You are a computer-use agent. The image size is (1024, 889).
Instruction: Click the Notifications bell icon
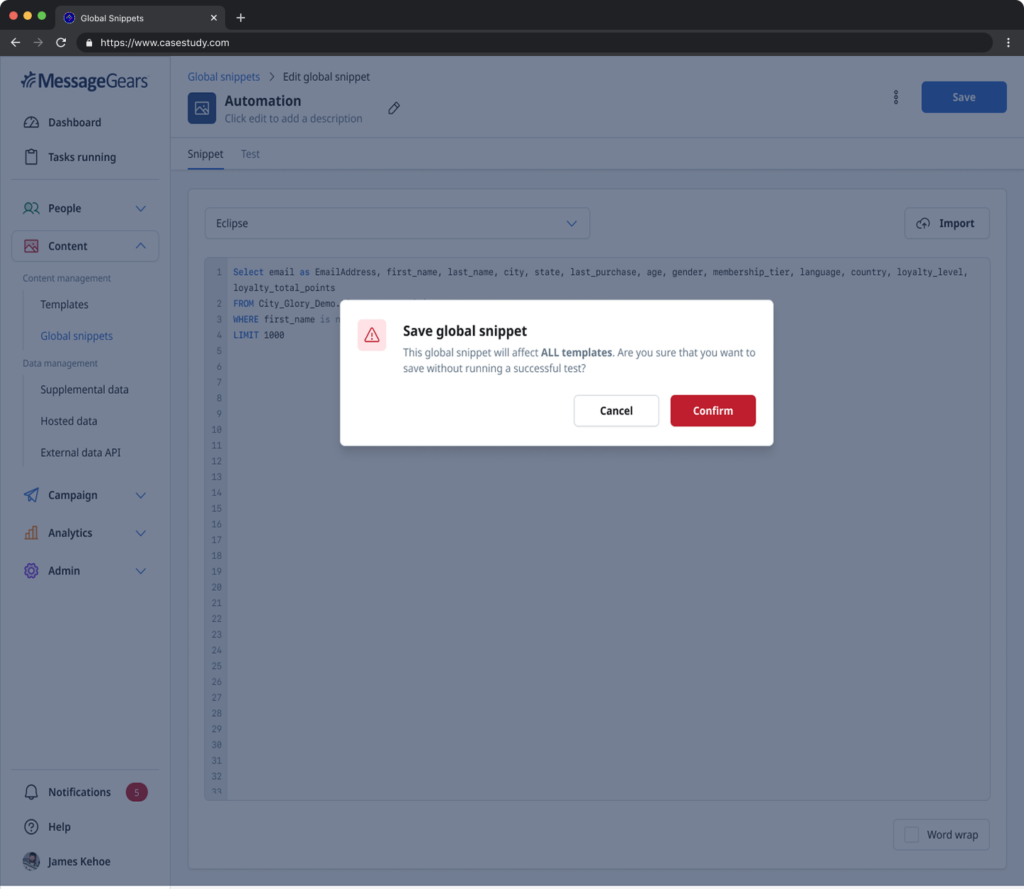(31, 792)
